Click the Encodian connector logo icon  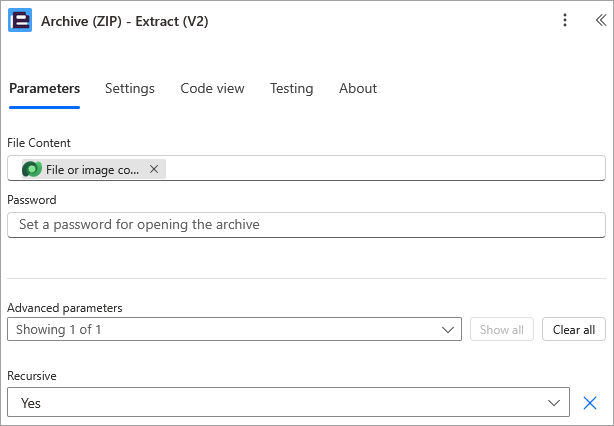[x=20, y=20]
